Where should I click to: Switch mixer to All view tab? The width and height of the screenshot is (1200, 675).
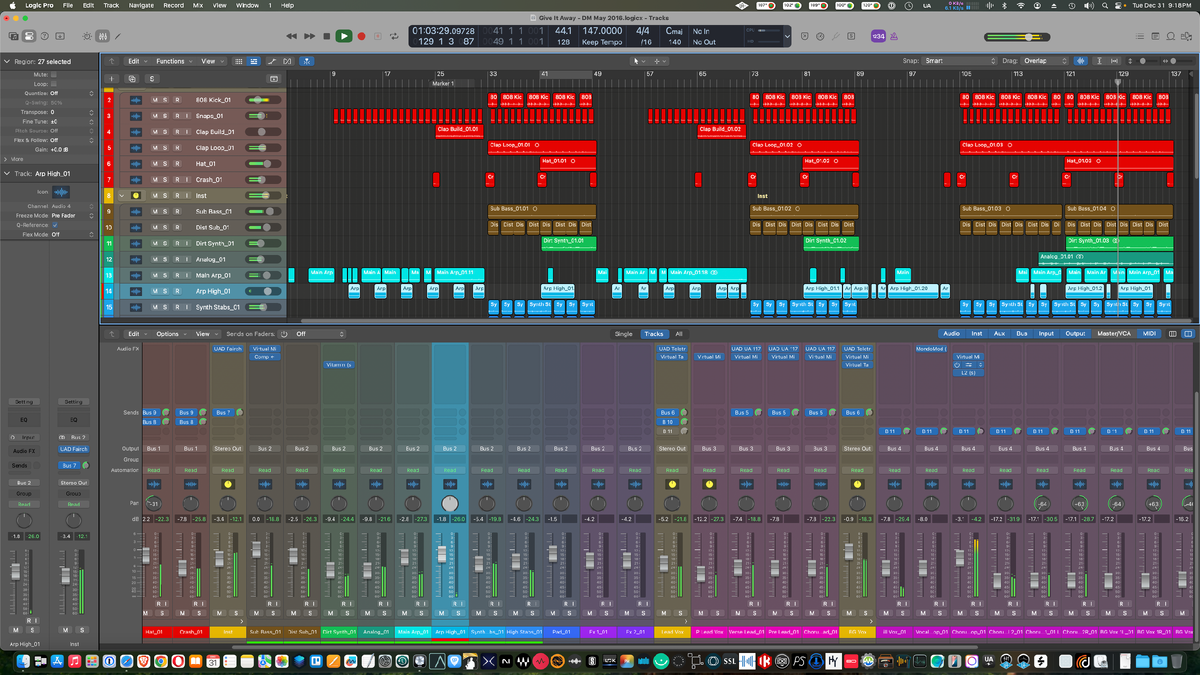[x=678, y=334]
